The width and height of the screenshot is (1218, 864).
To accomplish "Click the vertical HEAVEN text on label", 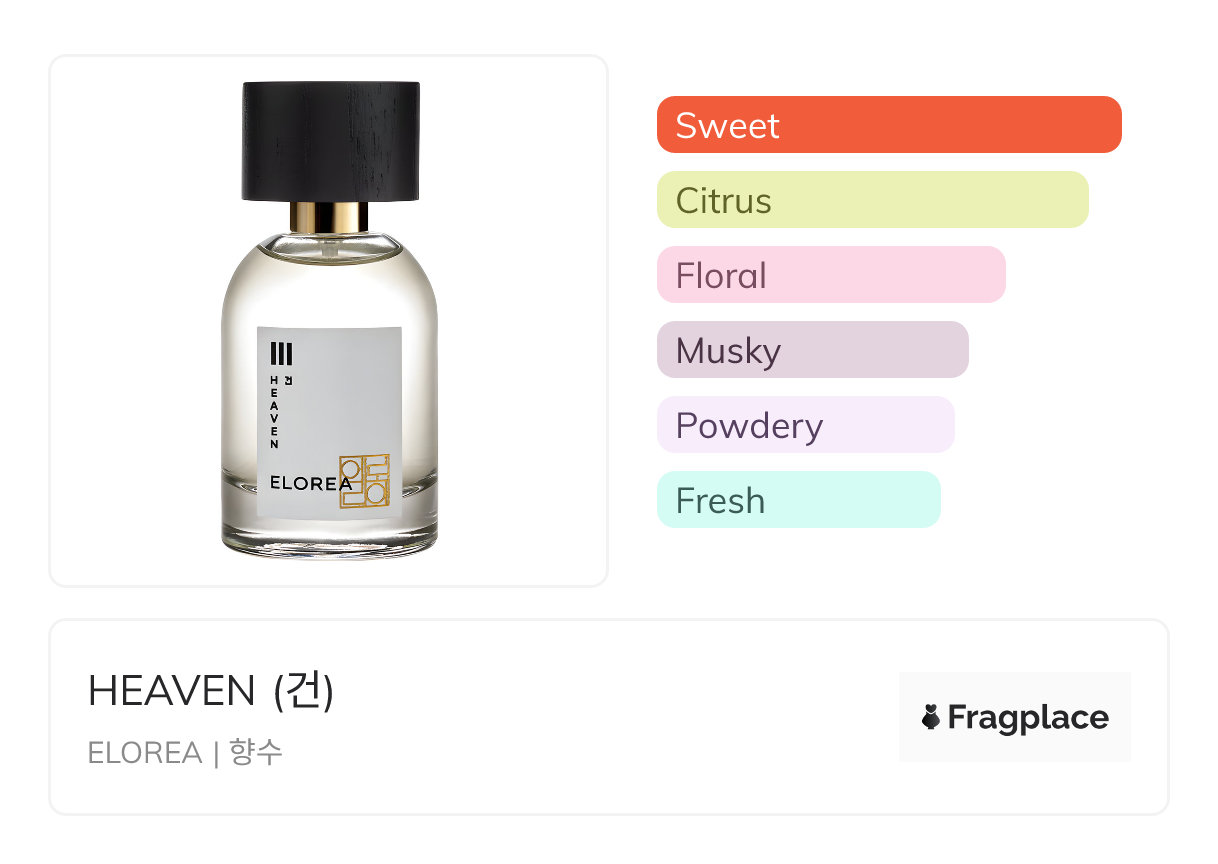I will pyautogui.click(x=274, y=412).
